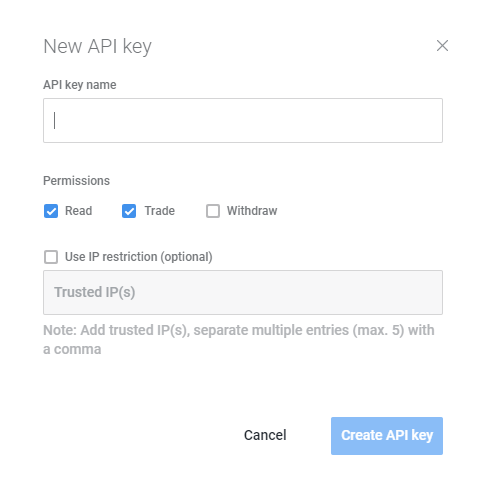Viewport: 486px width, 493px height.
Task: Click the Create API key button
Action: click(x=387, y=436)
